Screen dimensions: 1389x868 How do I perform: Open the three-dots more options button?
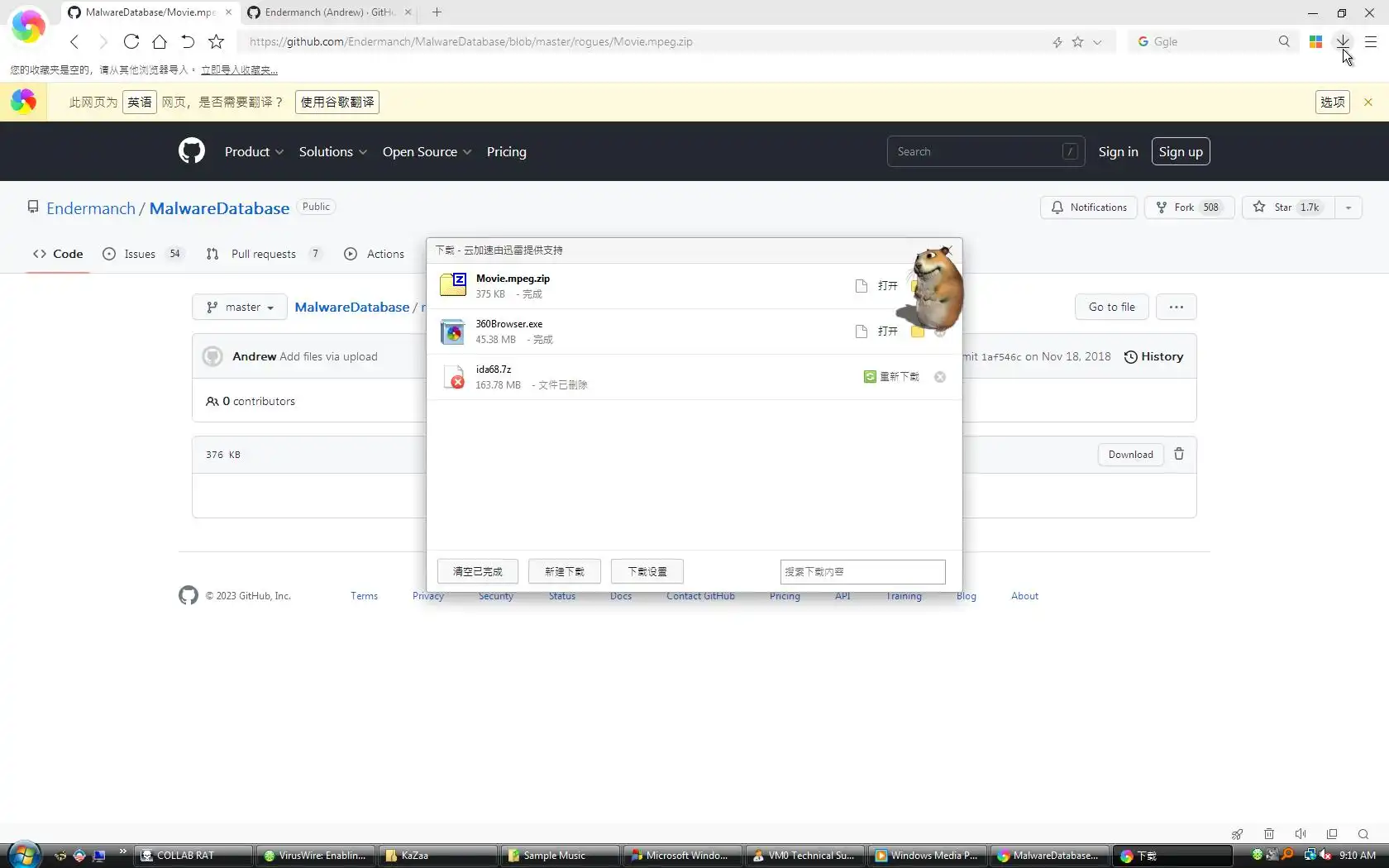coord(1176,307)
